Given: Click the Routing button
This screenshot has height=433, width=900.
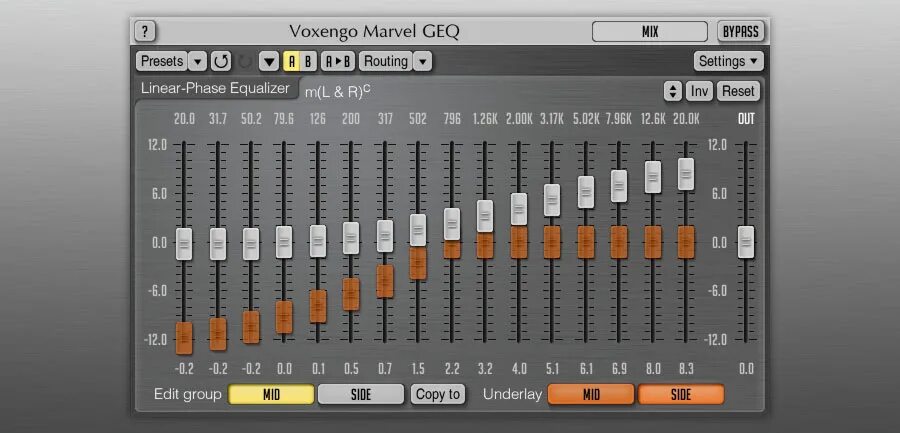Looking at the screenshot, I should point(386,61).
